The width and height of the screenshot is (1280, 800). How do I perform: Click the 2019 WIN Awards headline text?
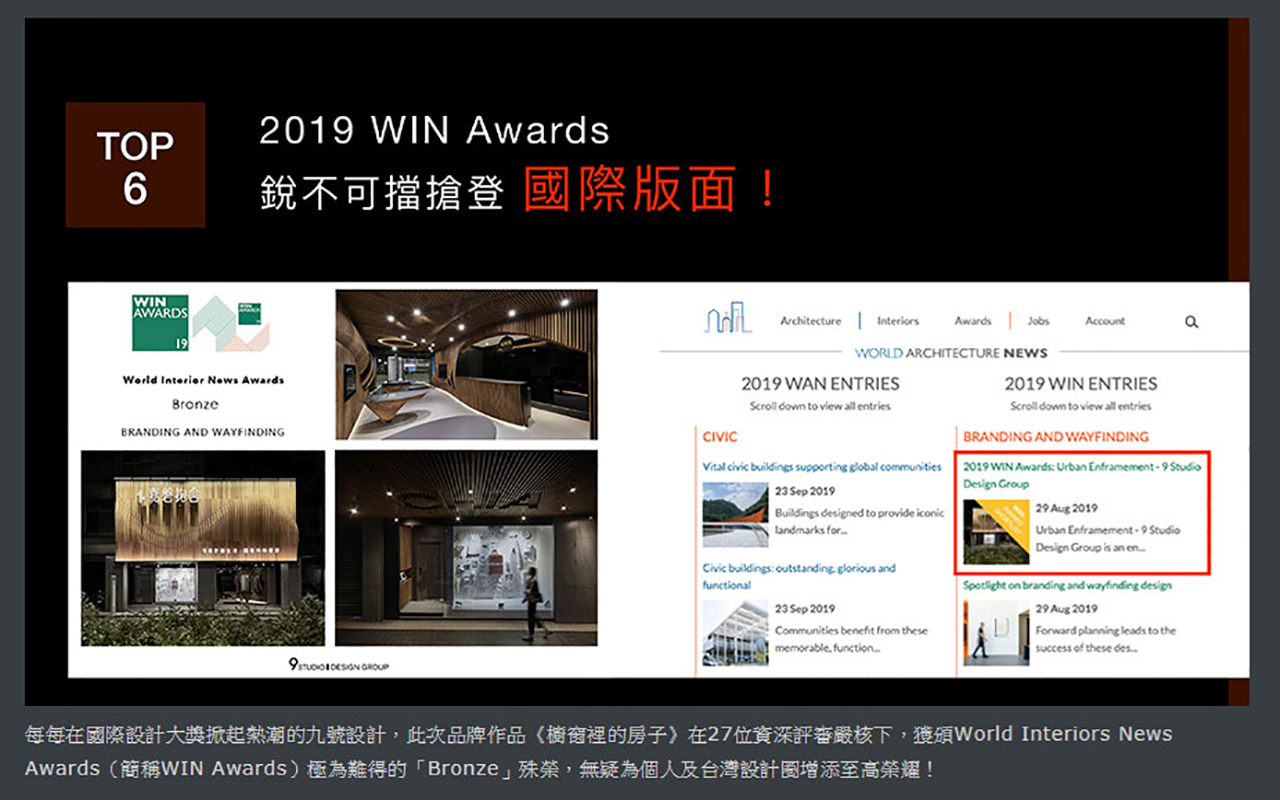434,131
